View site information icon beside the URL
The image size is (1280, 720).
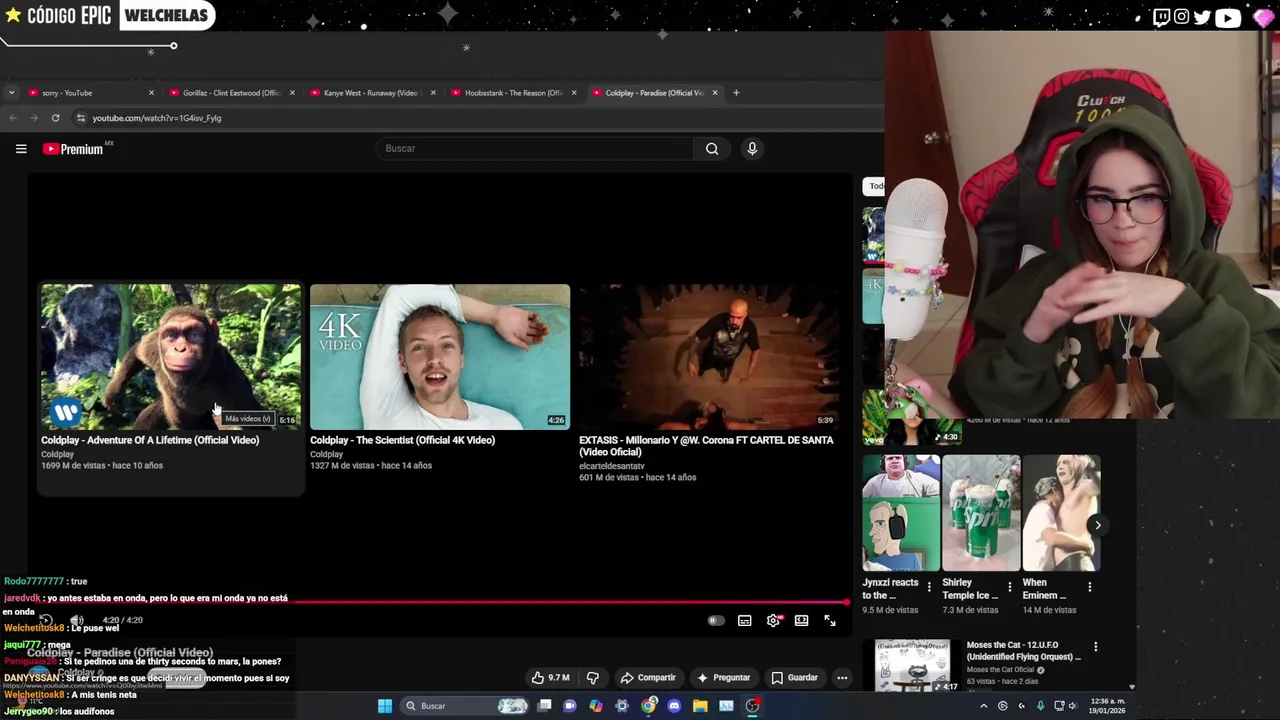(x=80, y=118)
